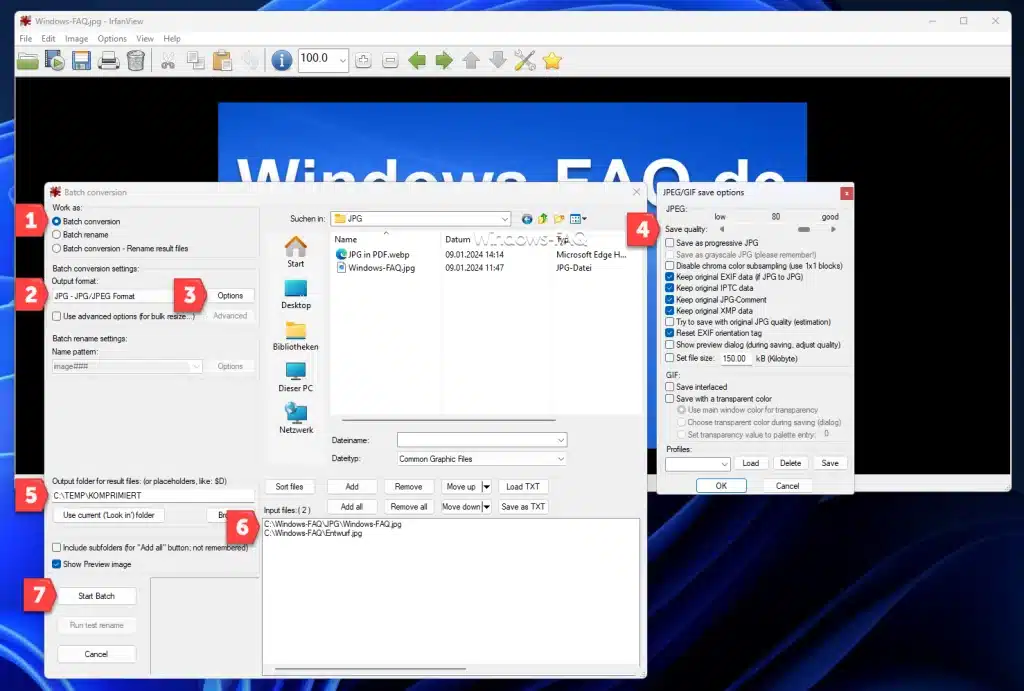Open the arrow dropdown next to Move up
1024x691 pixels.
click(486, 487)
